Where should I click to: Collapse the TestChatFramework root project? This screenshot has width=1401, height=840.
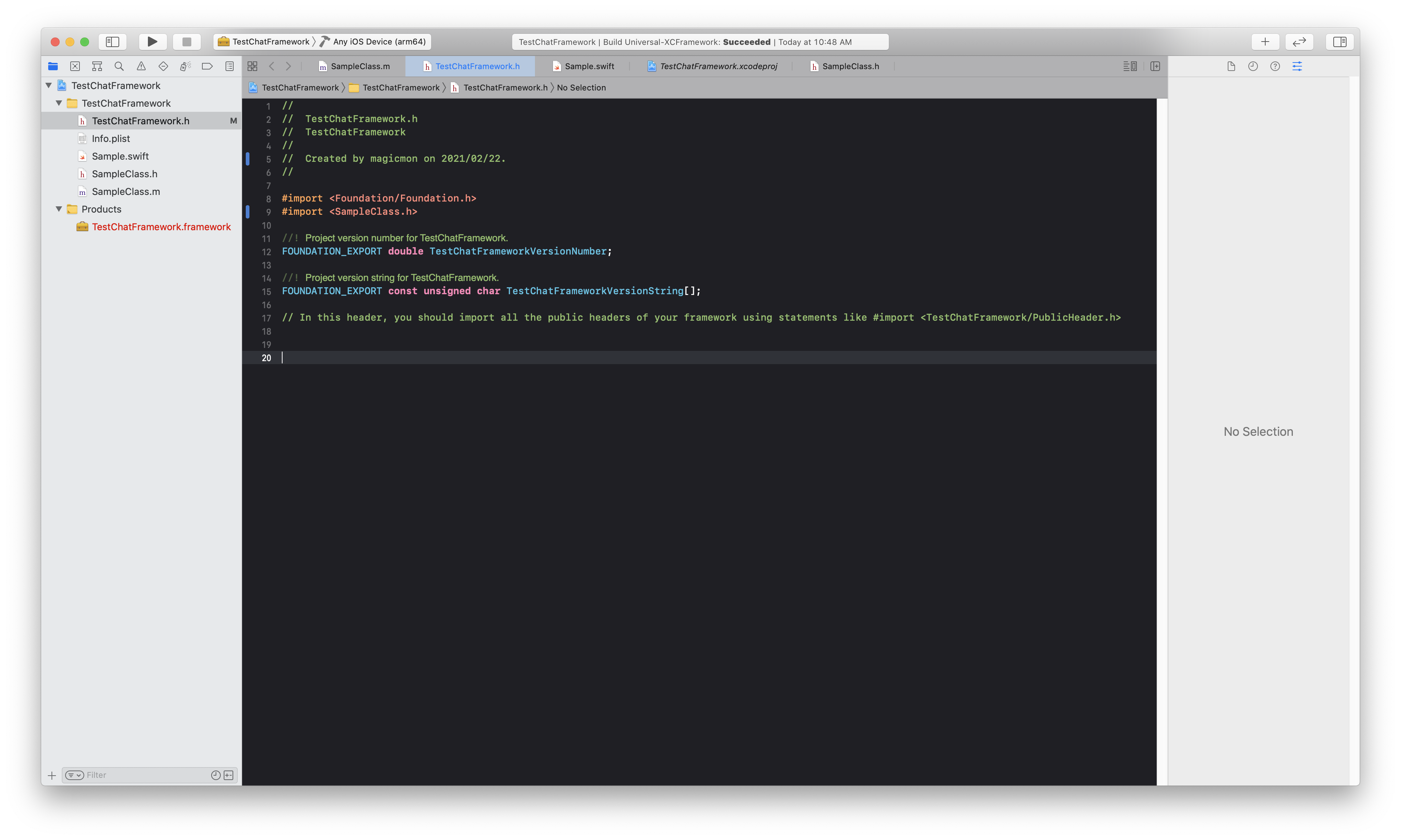[x=49, y=85]
